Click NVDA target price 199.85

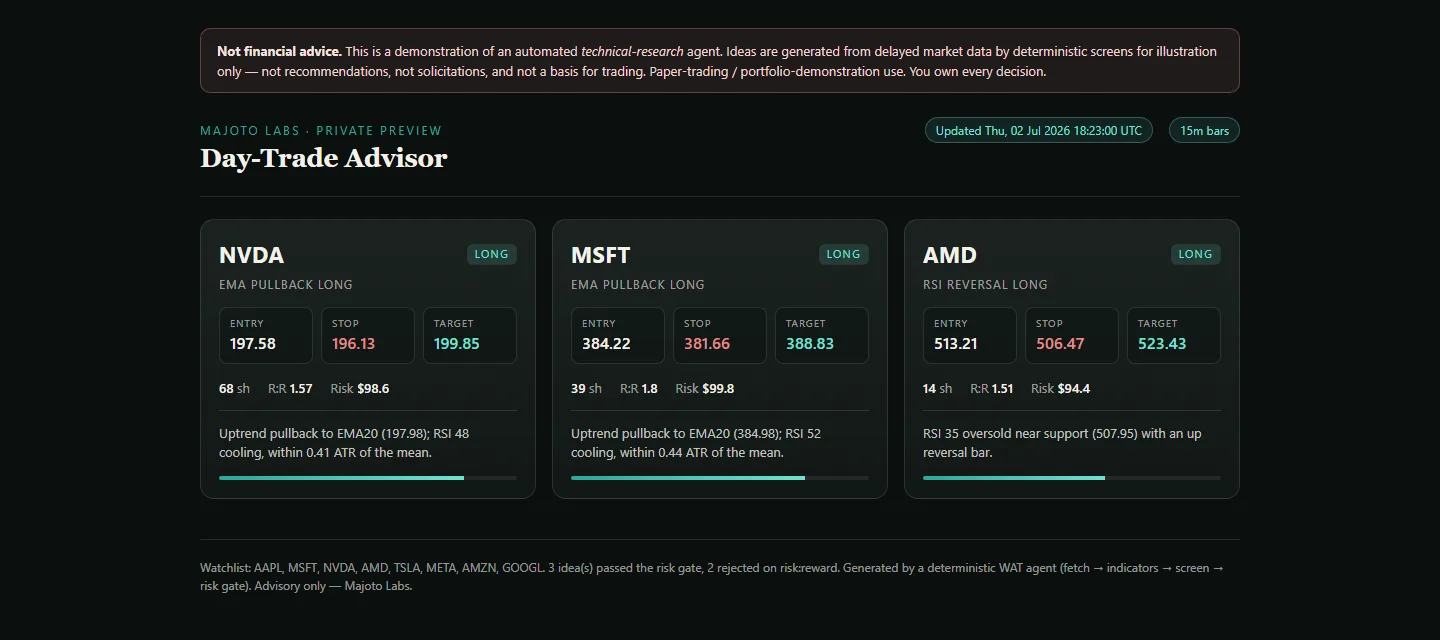tap(456, 344)
